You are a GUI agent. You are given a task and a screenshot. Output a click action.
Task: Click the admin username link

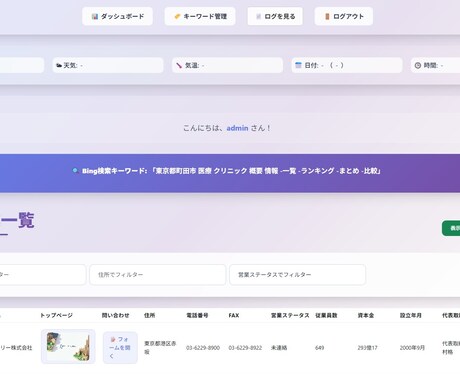point(237,128)
